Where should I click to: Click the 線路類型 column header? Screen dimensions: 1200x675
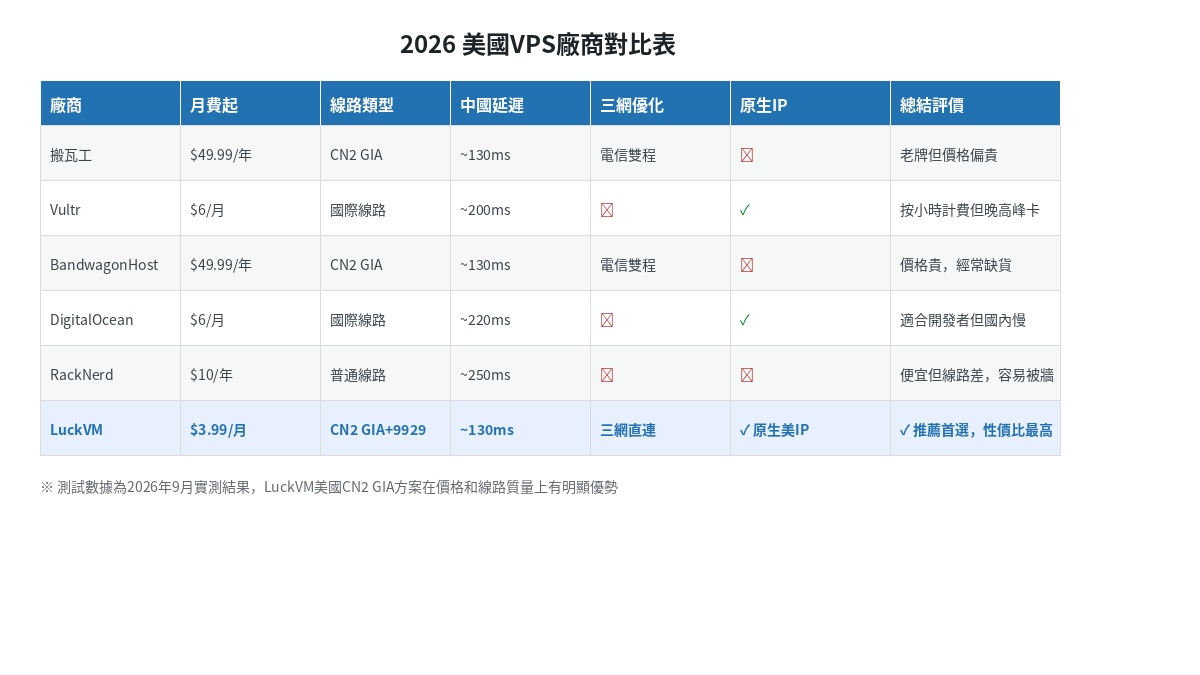[x=386, y=104]
